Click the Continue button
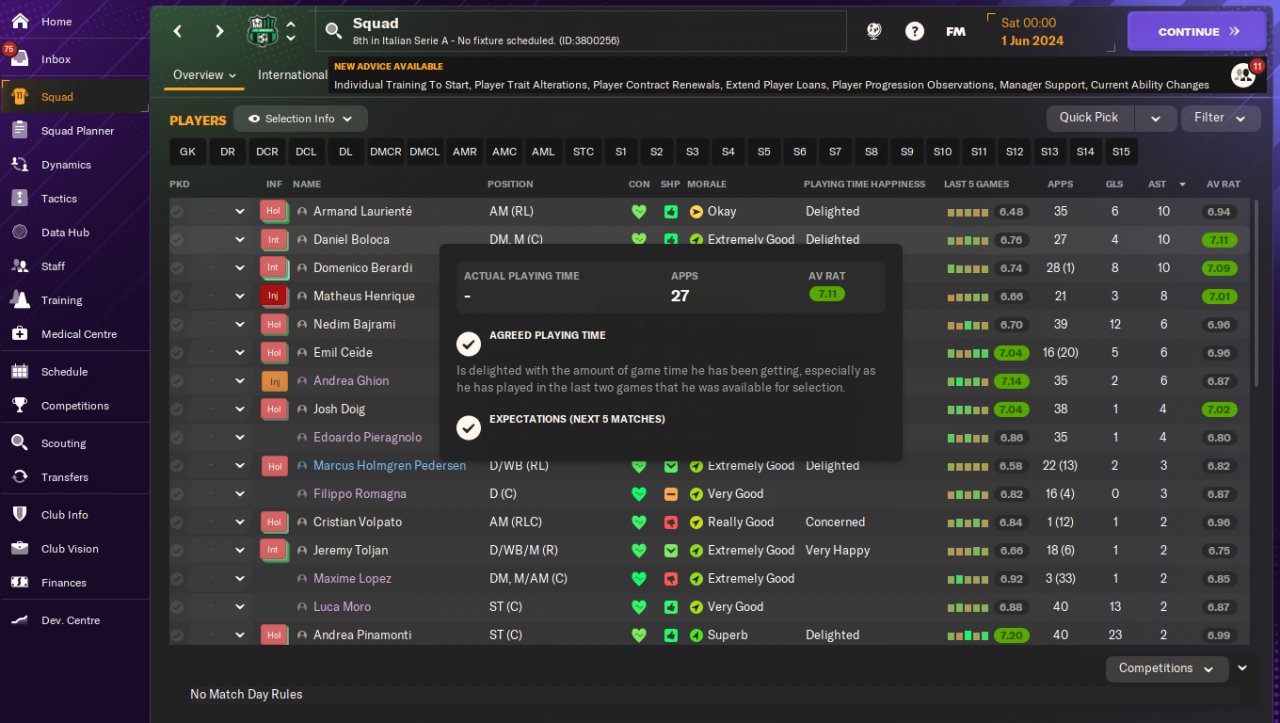The image size is (1280, 723). pyautogui.click(x=1199, y=31)
